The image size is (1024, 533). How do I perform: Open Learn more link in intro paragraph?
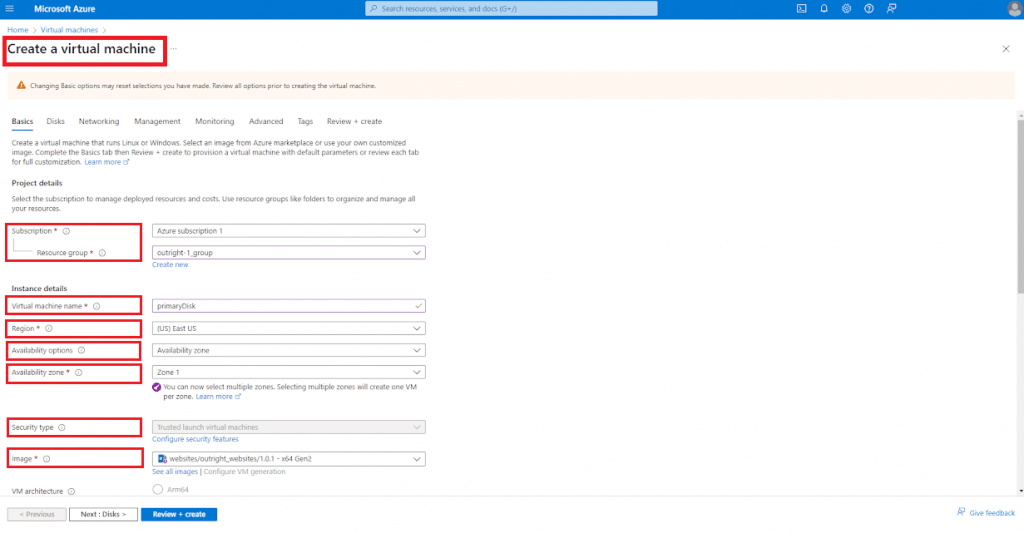(106, 162)
